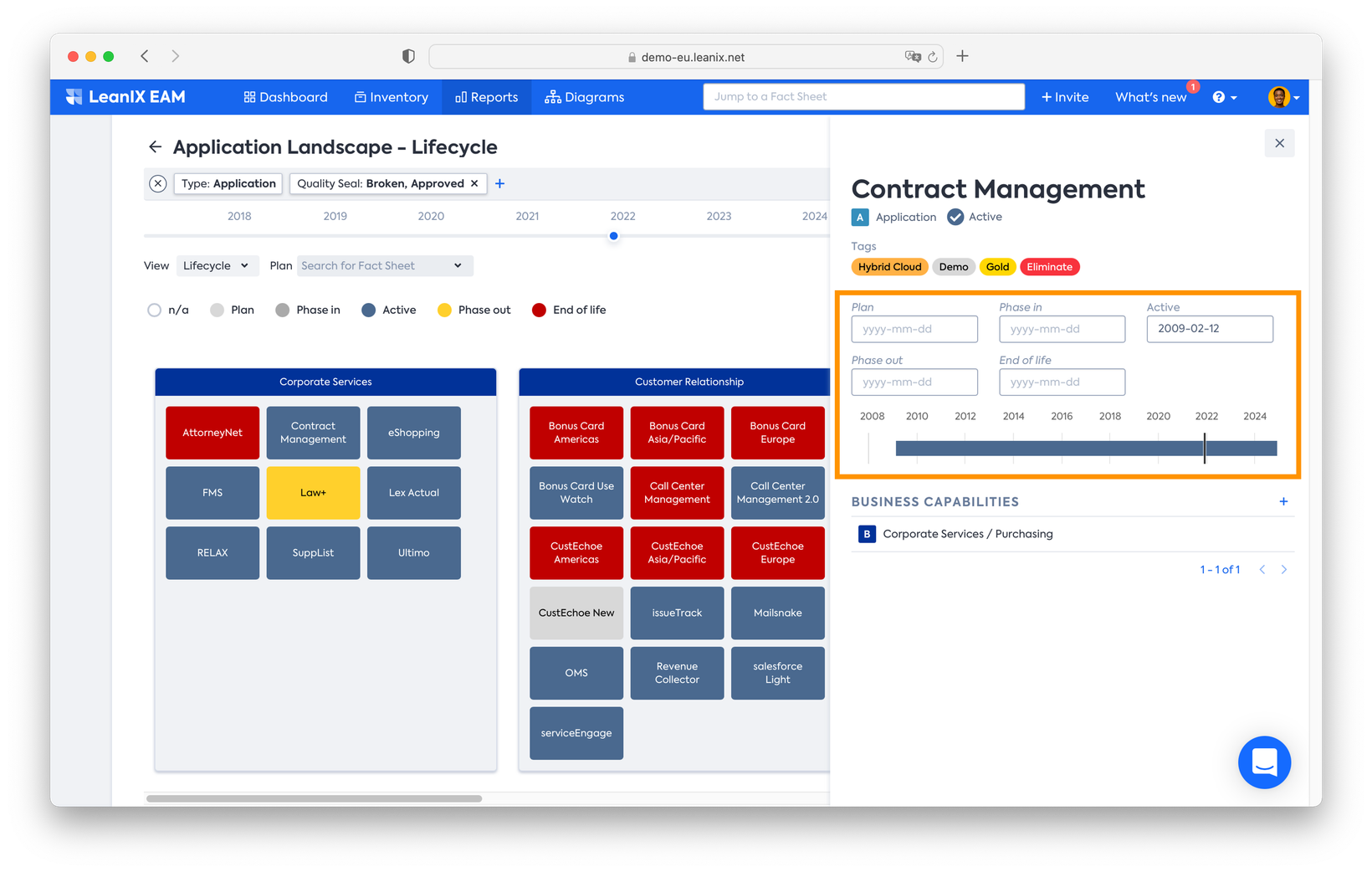Click the Invite button
Viewport: 1372px width, 872px height.
(x=1065, y=97)
